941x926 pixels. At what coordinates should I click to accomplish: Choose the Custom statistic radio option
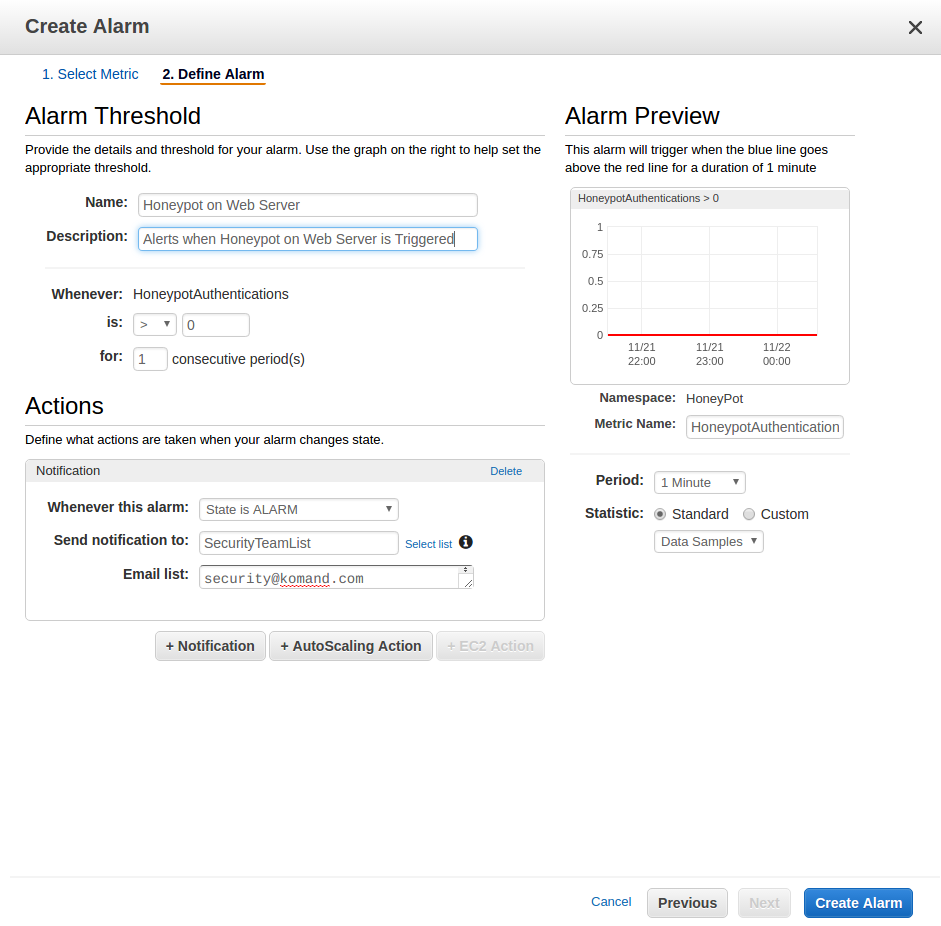click(749, 514)
